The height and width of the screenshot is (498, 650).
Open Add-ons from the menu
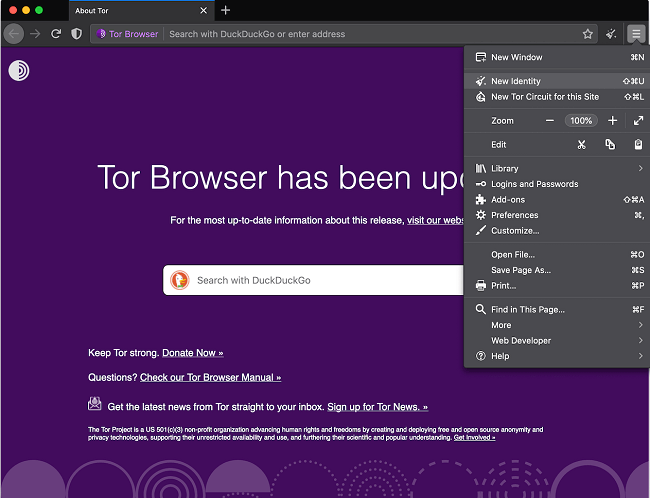pos(557,199)
